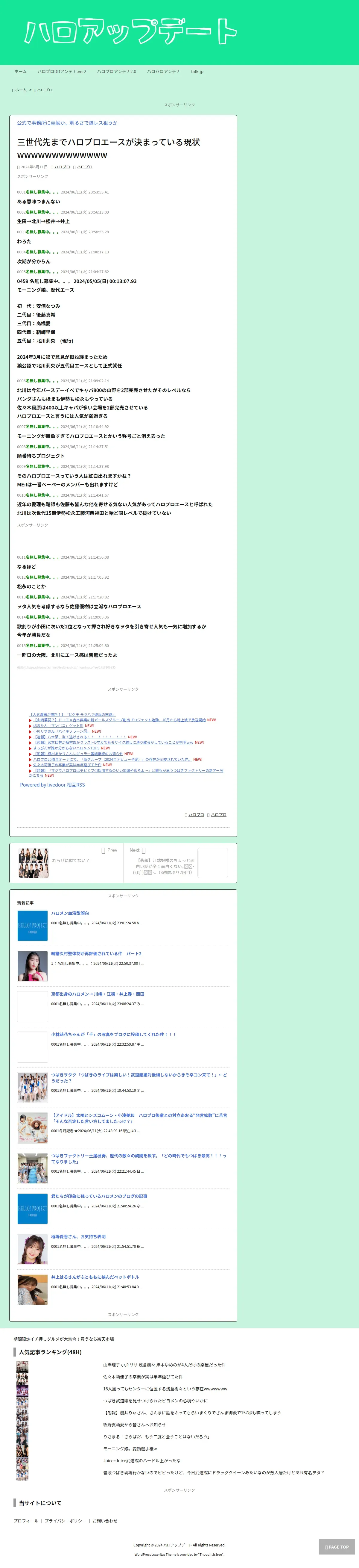The width and height of the screenshot is (359, 1568).
Task: Click the つばきヲタク article group thumbnail
Action: tap(32, 1087)
